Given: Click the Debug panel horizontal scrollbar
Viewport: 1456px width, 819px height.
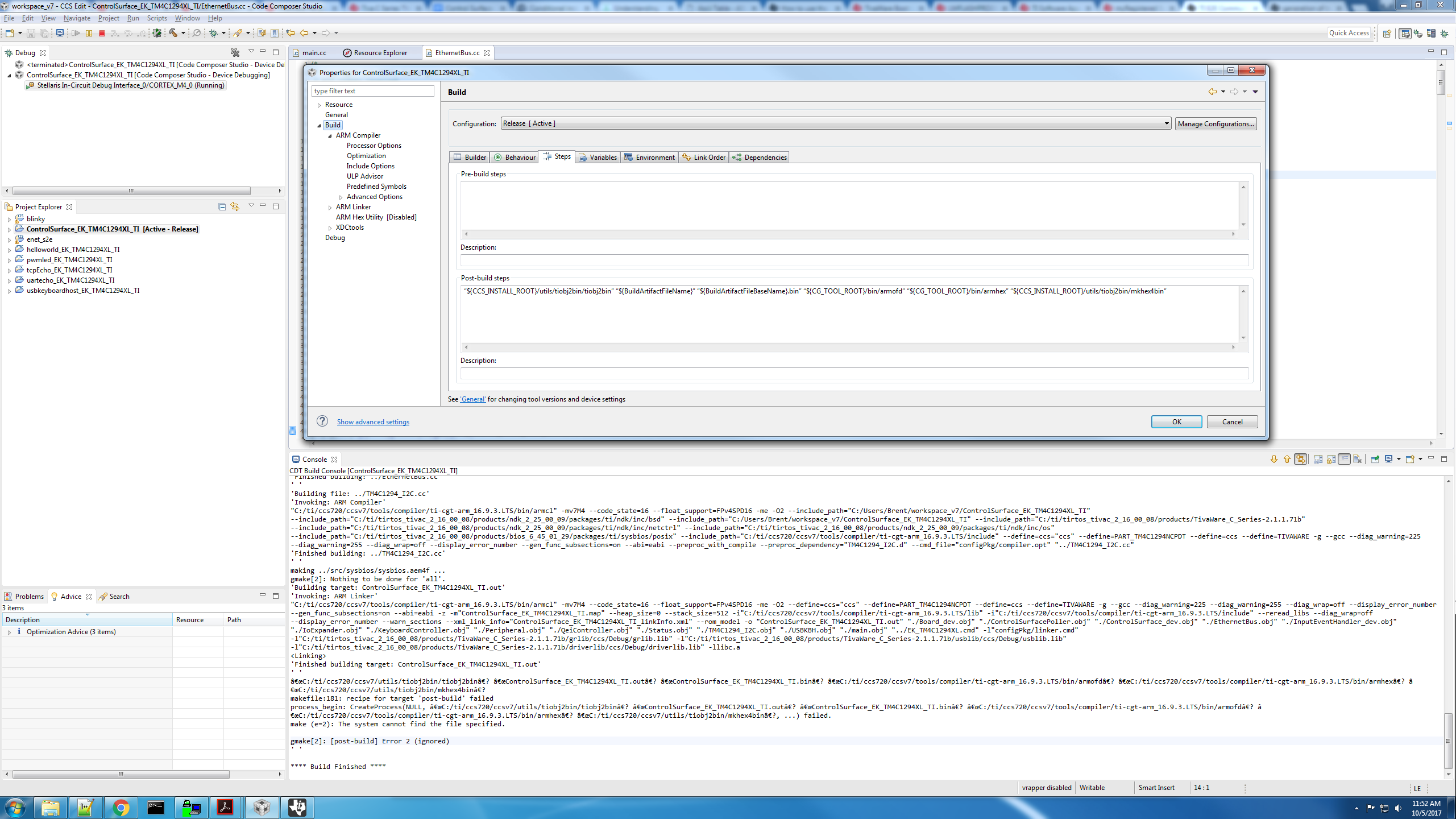Looking at the screenshot, I should (x=131, y=191).
